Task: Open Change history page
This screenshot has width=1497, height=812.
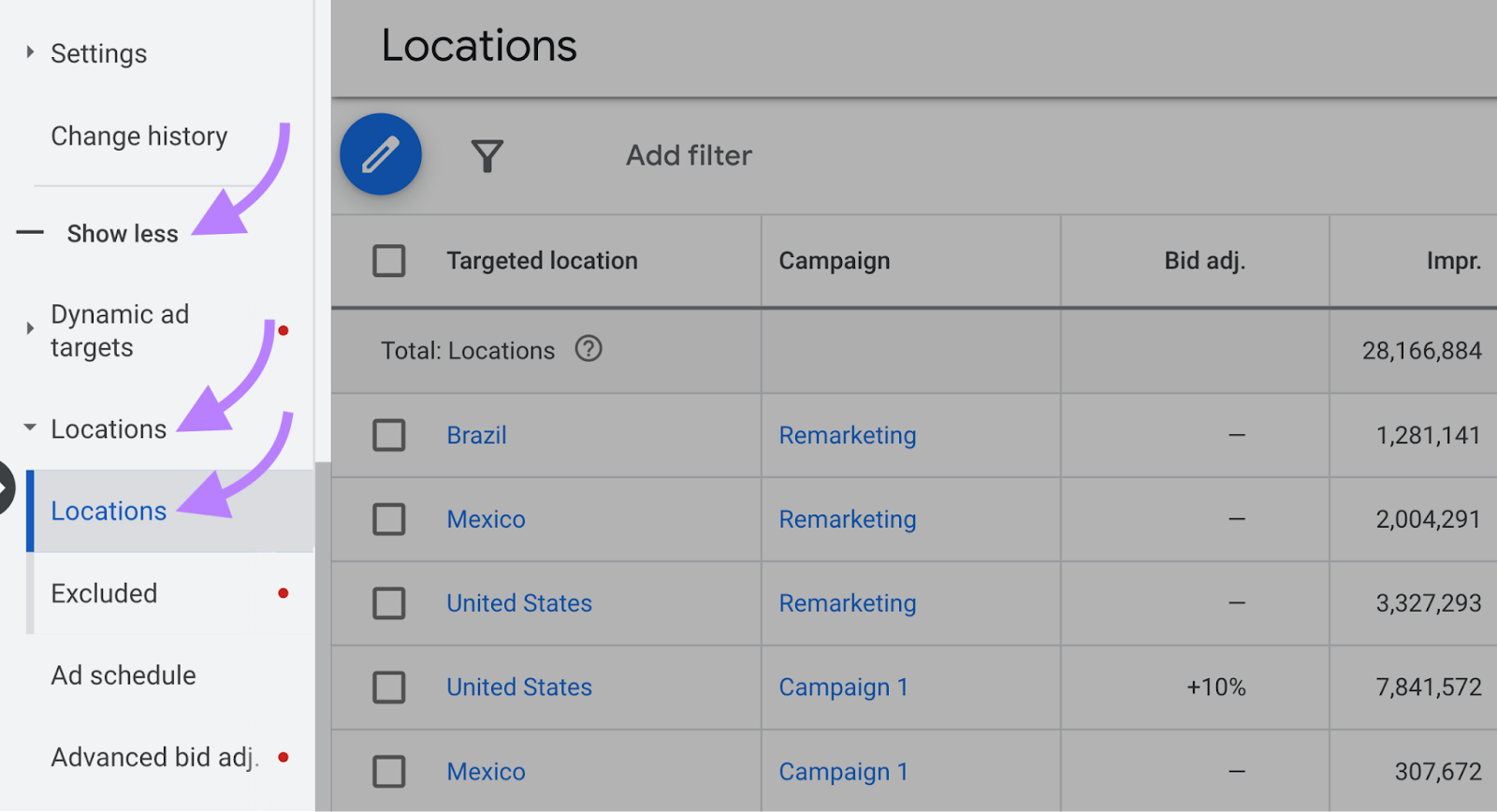Action: [138, 137]
